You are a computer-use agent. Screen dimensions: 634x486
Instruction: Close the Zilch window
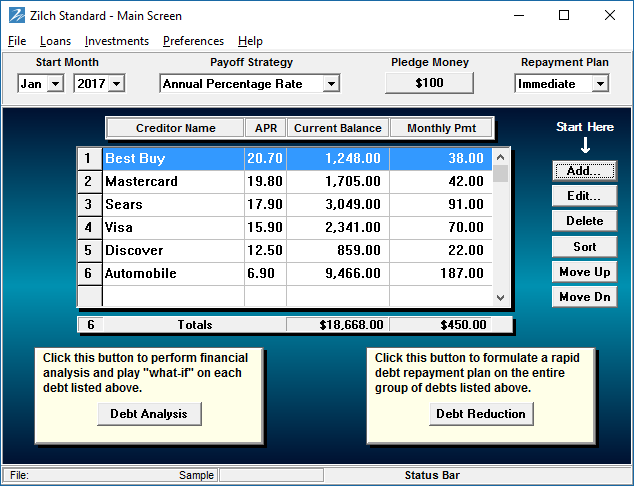[610, 16]
